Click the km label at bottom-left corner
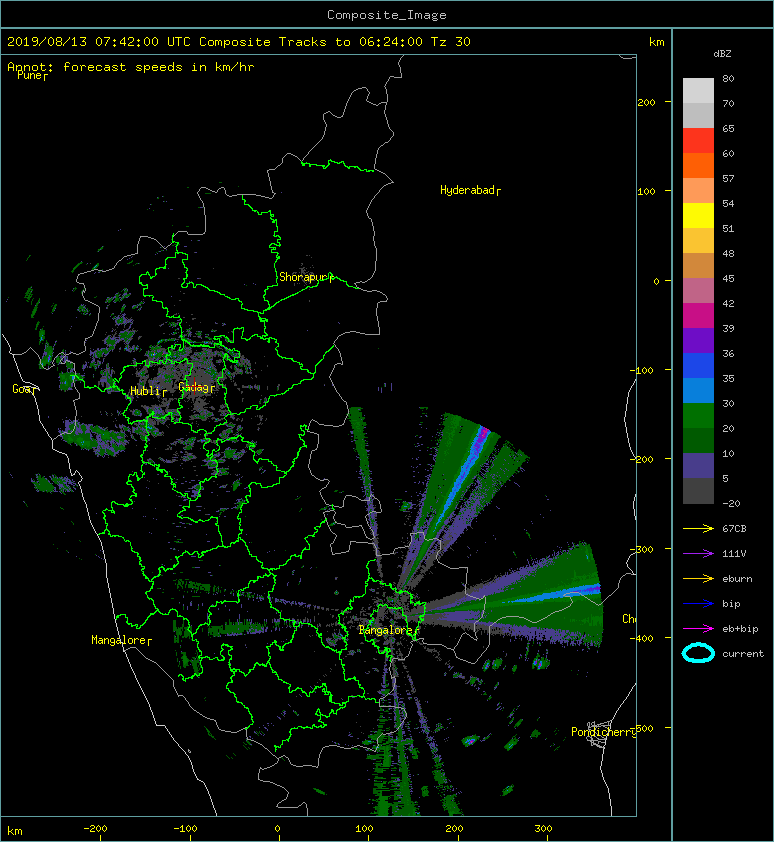 pyautogui.click(x=15, y=831)
